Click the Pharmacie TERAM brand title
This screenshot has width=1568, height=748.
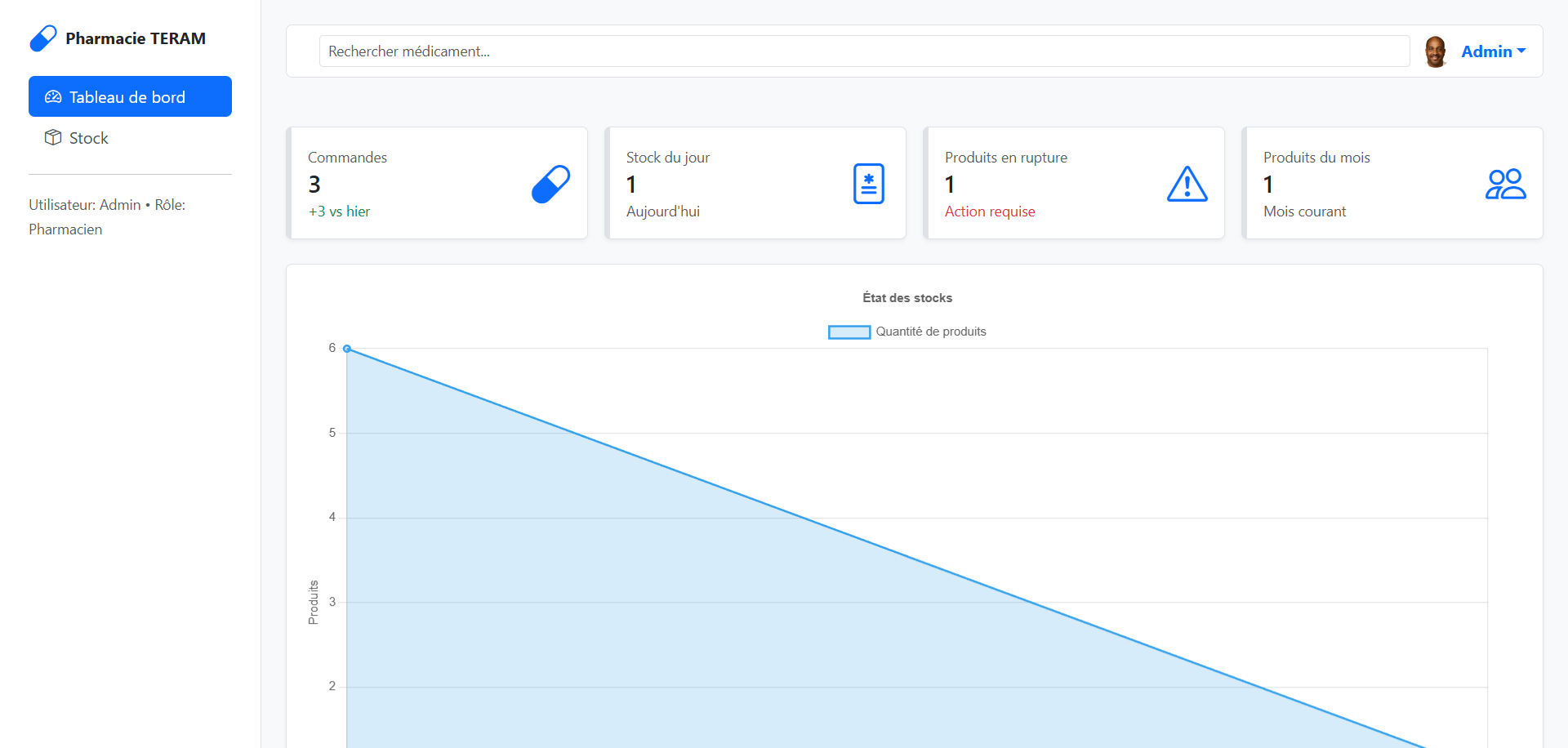coord(136,38)
